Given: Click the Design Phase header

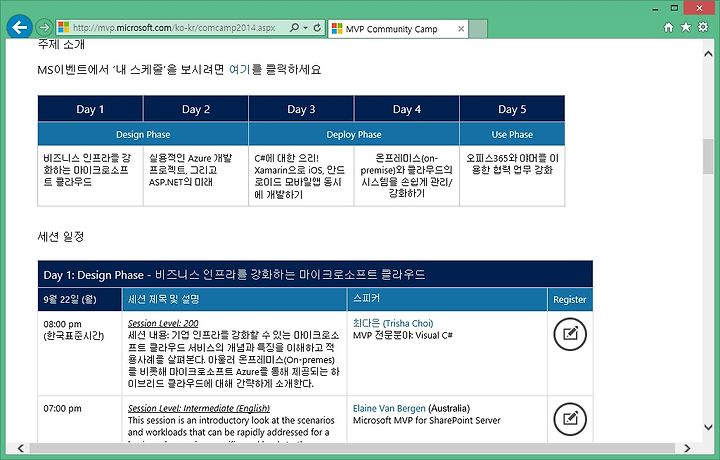Looking at the screenshot, I should (x=143, y=135).
